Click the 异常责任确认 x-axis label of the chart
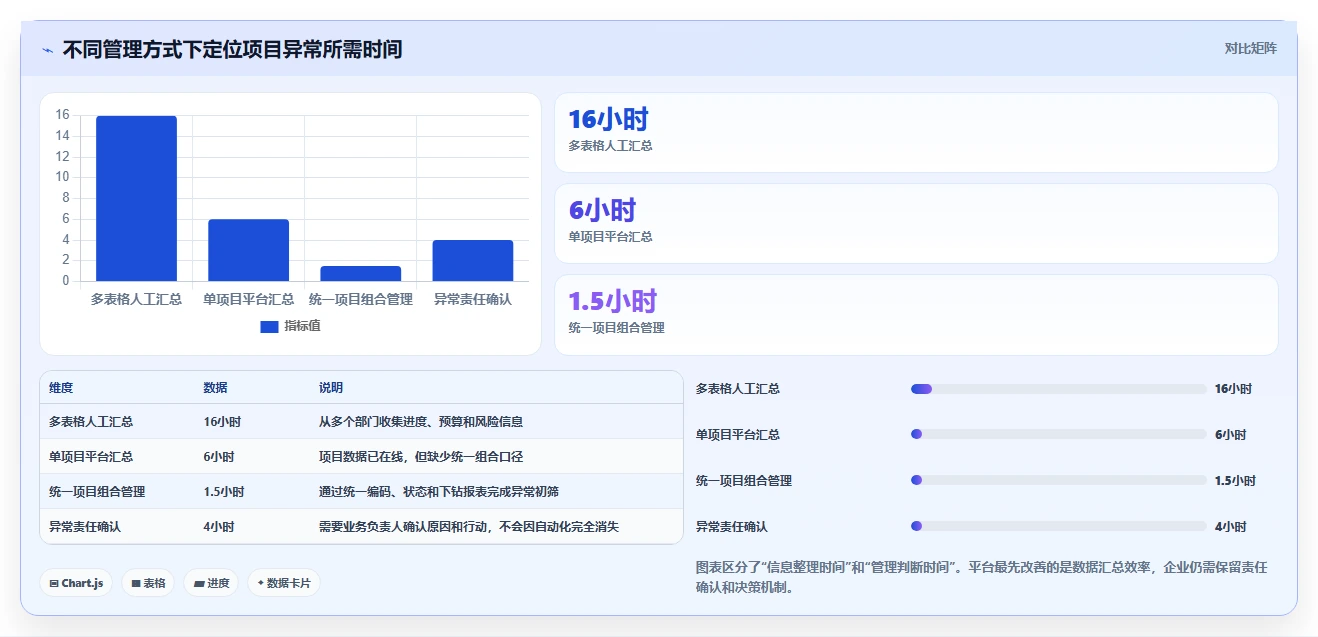Image resolution: width=1318 pixels, height=637 pixels. [x=472, y=299]
